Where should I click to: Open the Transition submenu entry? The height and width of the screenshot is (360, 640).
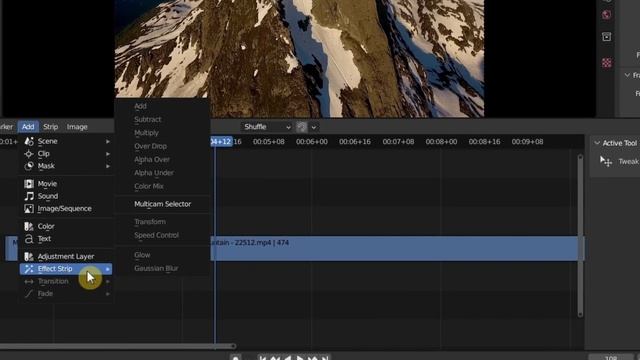click(67, 282)
